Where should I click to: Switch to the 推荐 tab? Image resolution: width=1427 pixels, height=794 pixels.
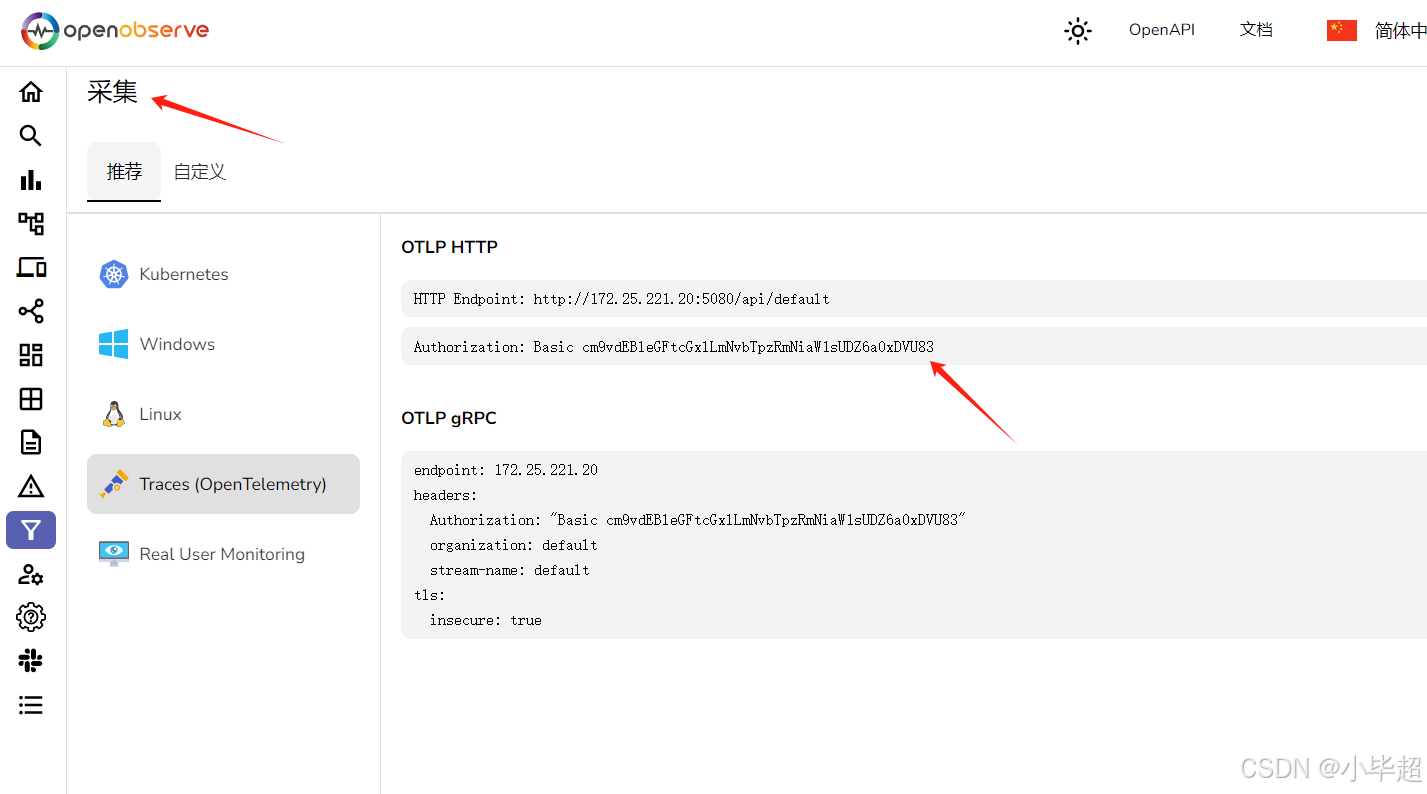(124, 172)
